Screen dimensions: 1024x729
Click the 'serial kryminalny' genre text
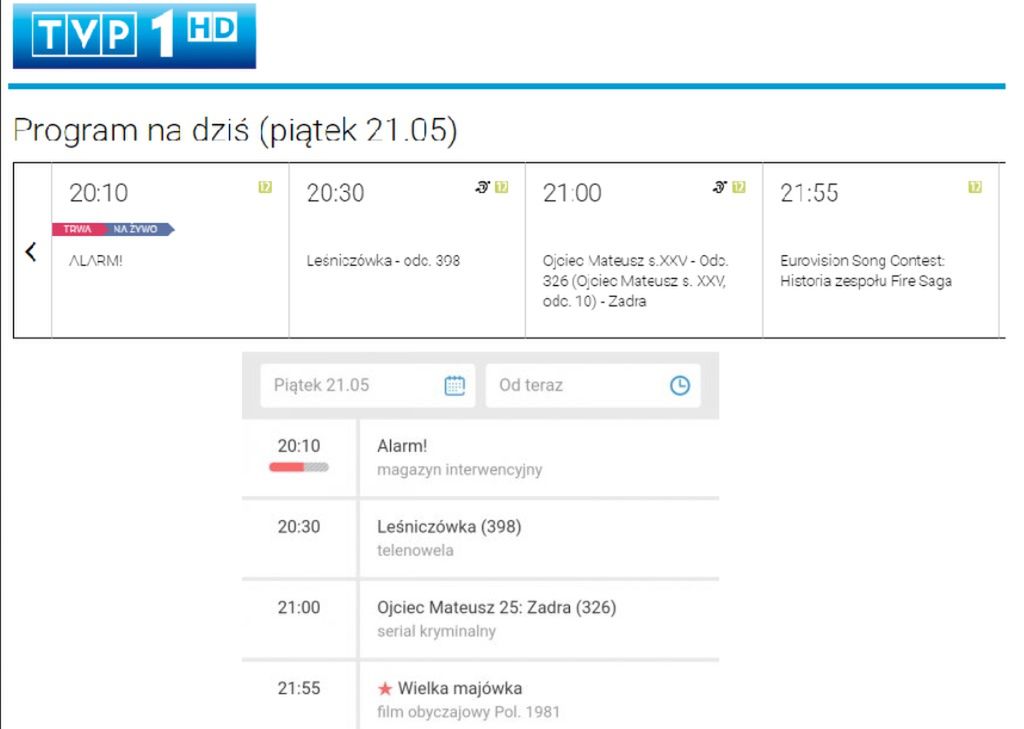436,632
